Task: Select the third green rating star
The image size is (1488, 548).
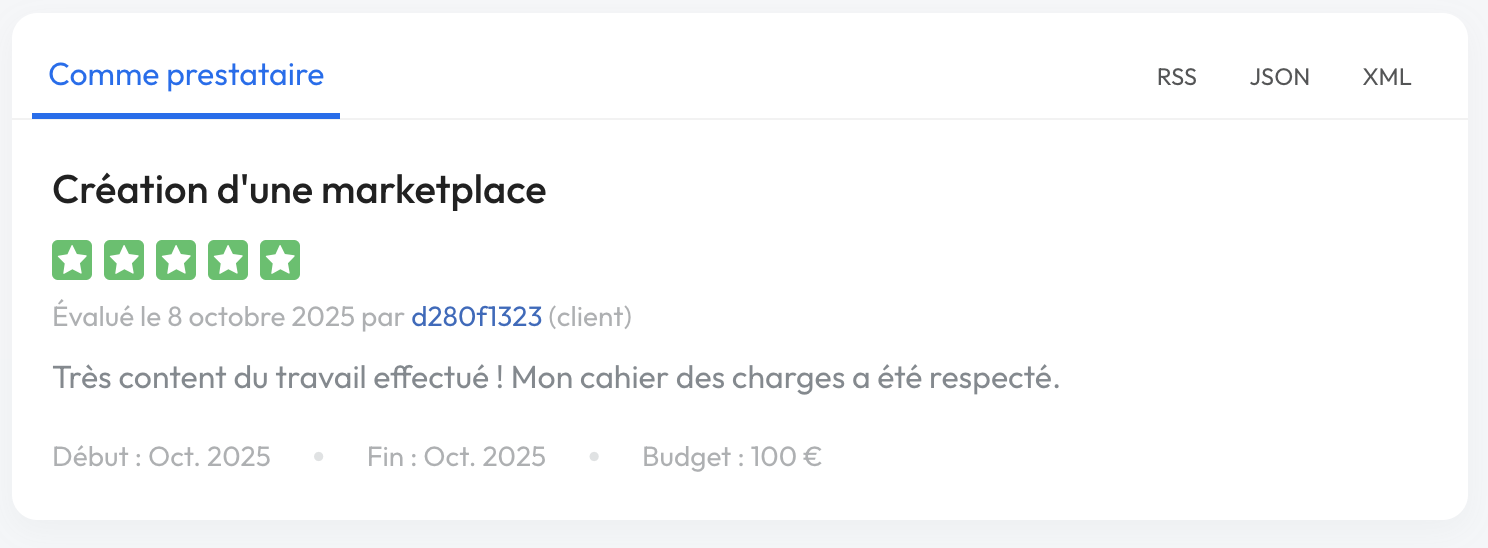Action: tap(176, 261)
